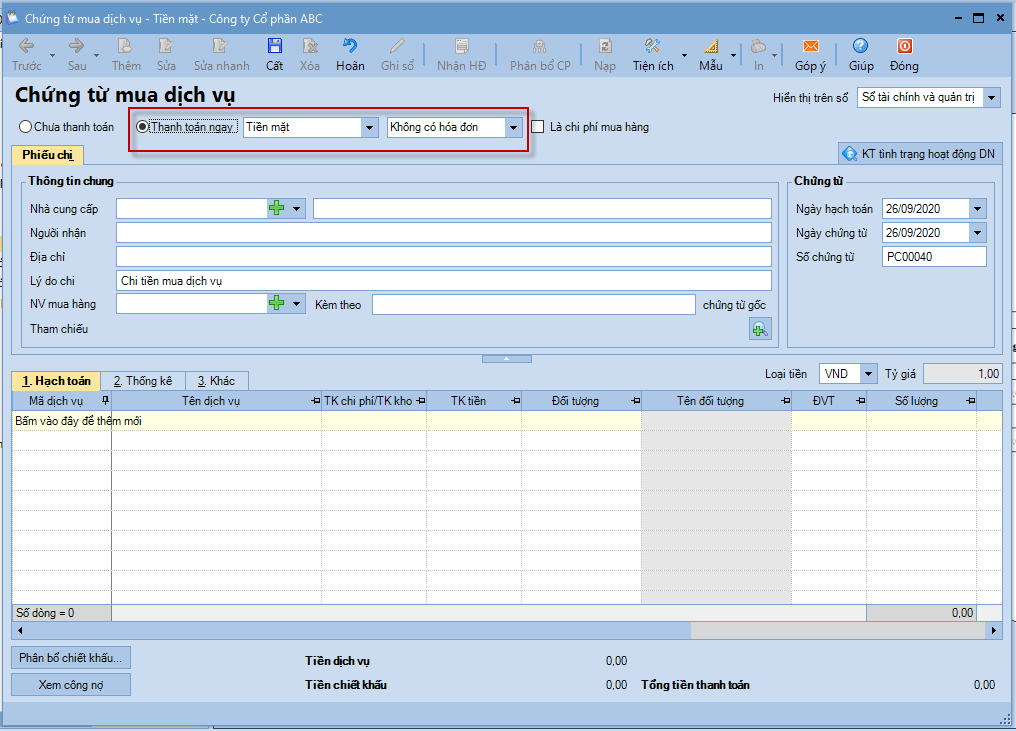Click the Phân bổ chiết khấu button
Image resolution: width=1016 pixels, height=731 pixels.
tap(71, 658)
